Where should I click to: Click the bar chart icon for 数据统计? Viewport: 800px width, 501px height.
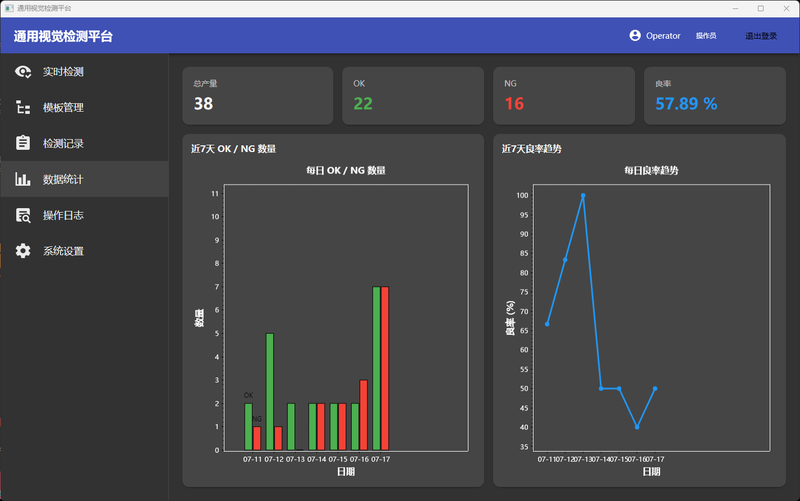click(x=23, y=179)
